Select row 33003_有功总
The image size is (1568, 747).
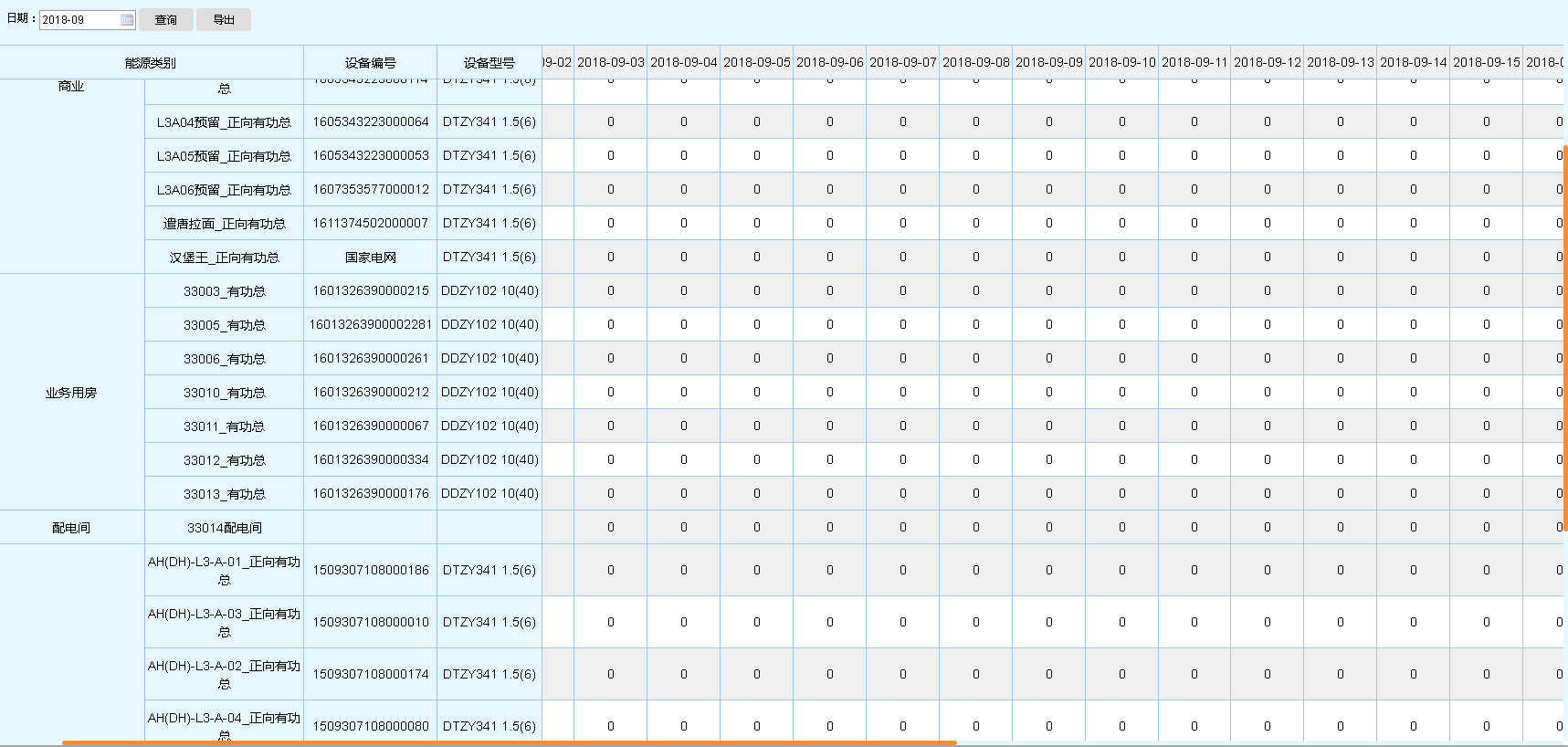[224, 291]
